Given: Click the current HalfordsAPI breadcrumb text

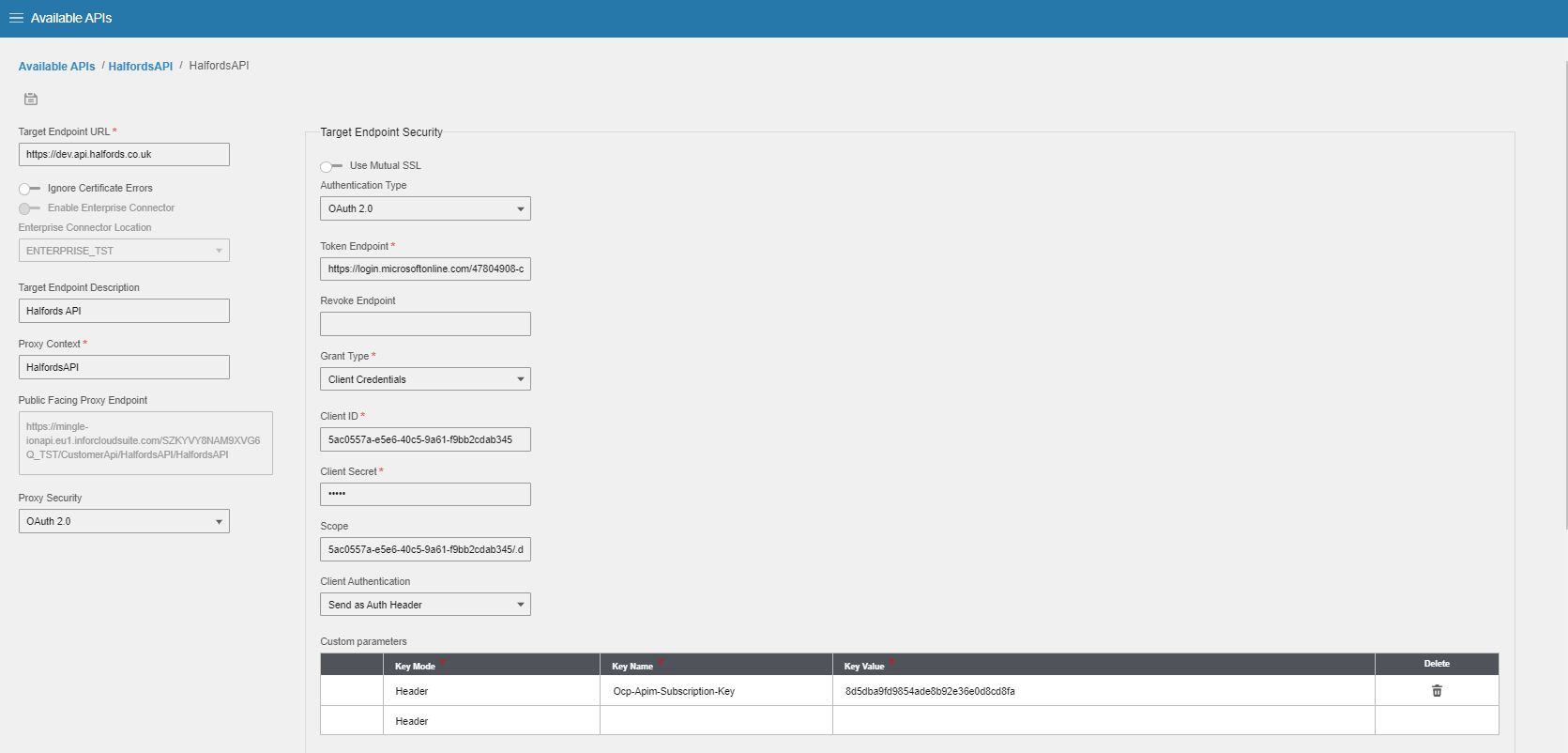Looking at the screenshot, I should pyautogui.click(x=219, y=66).
